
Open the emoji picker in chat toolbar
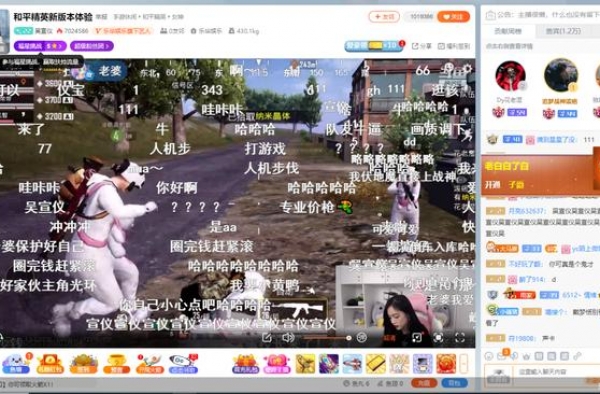click(489, 356)
